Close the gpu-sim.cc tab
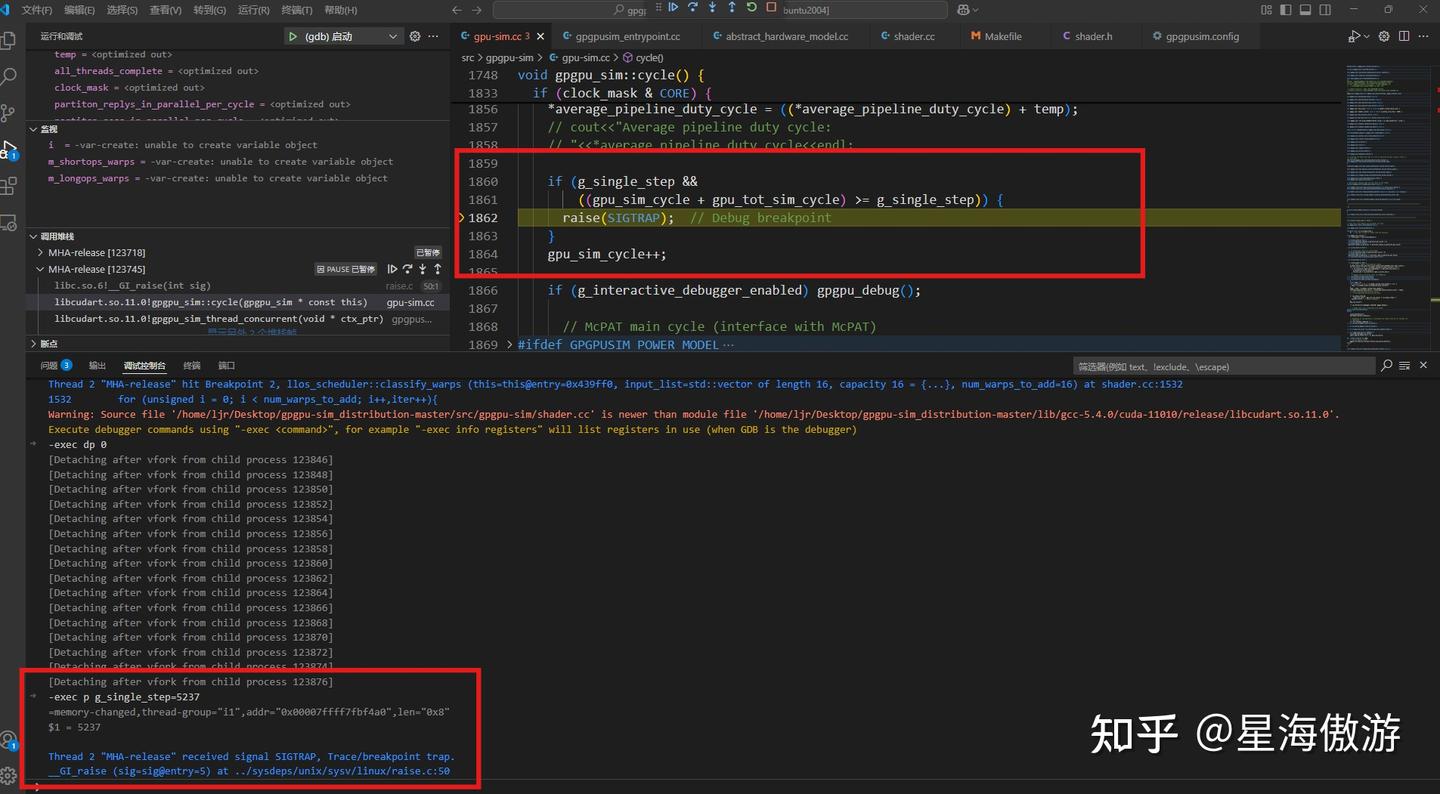The image size is (1440, 794). [x=541, y=36]
